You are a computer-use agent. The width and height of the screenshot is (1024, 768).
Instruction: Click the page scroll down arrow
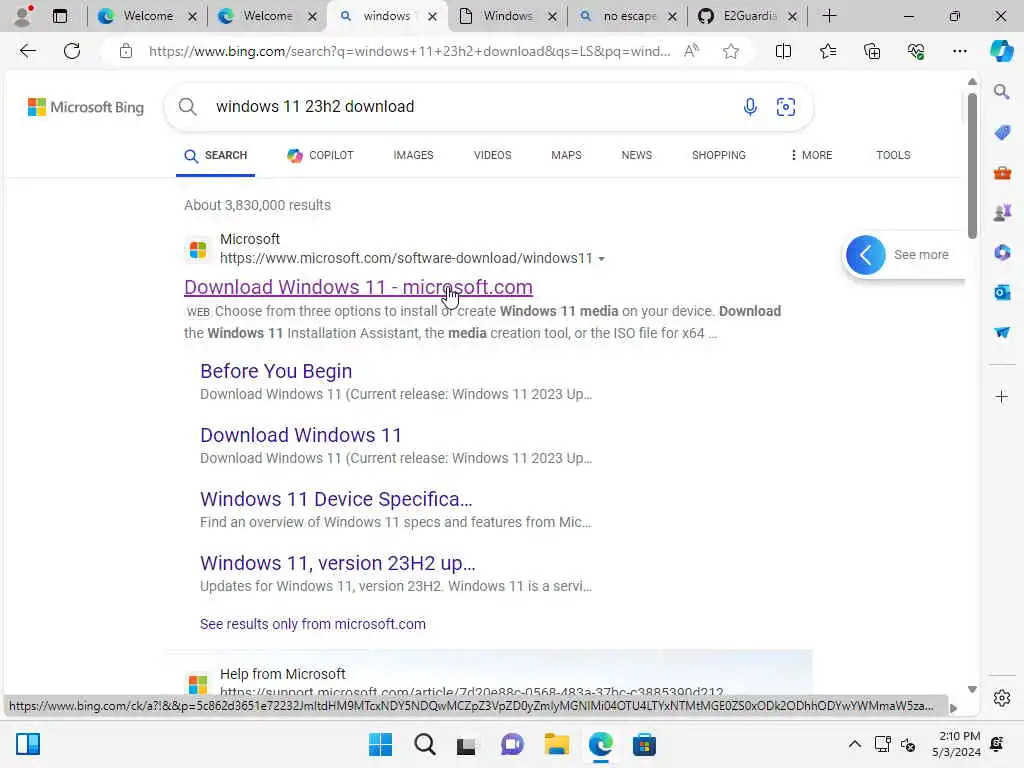(x=972, y=689)
